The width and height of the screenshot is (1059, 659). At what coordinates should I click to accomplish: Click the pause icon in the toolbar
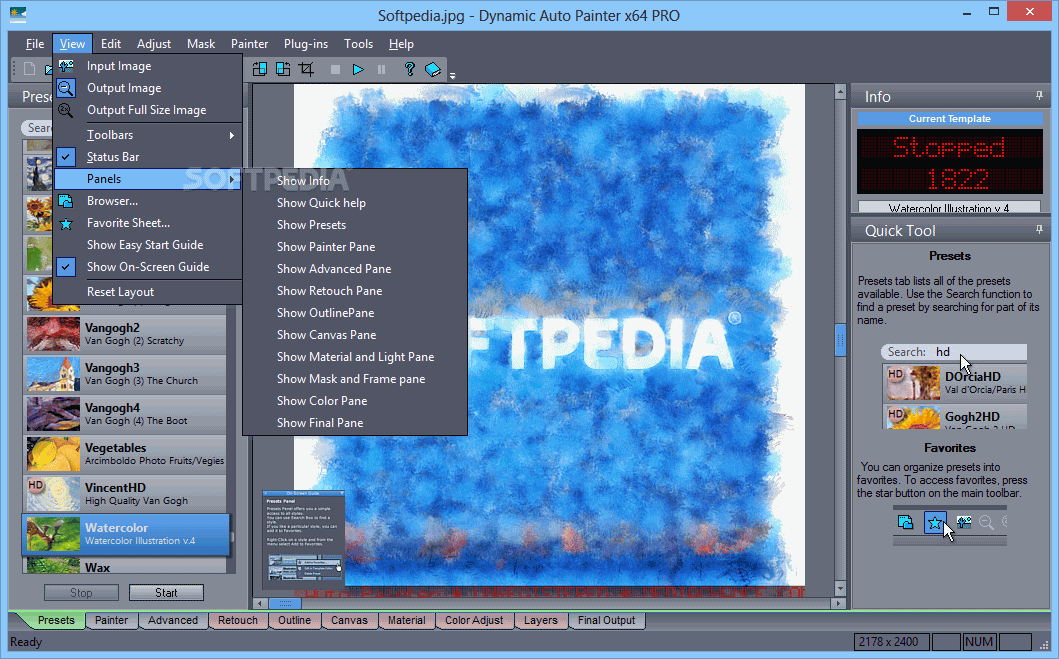pyautogui.click(x=382, y=69)
